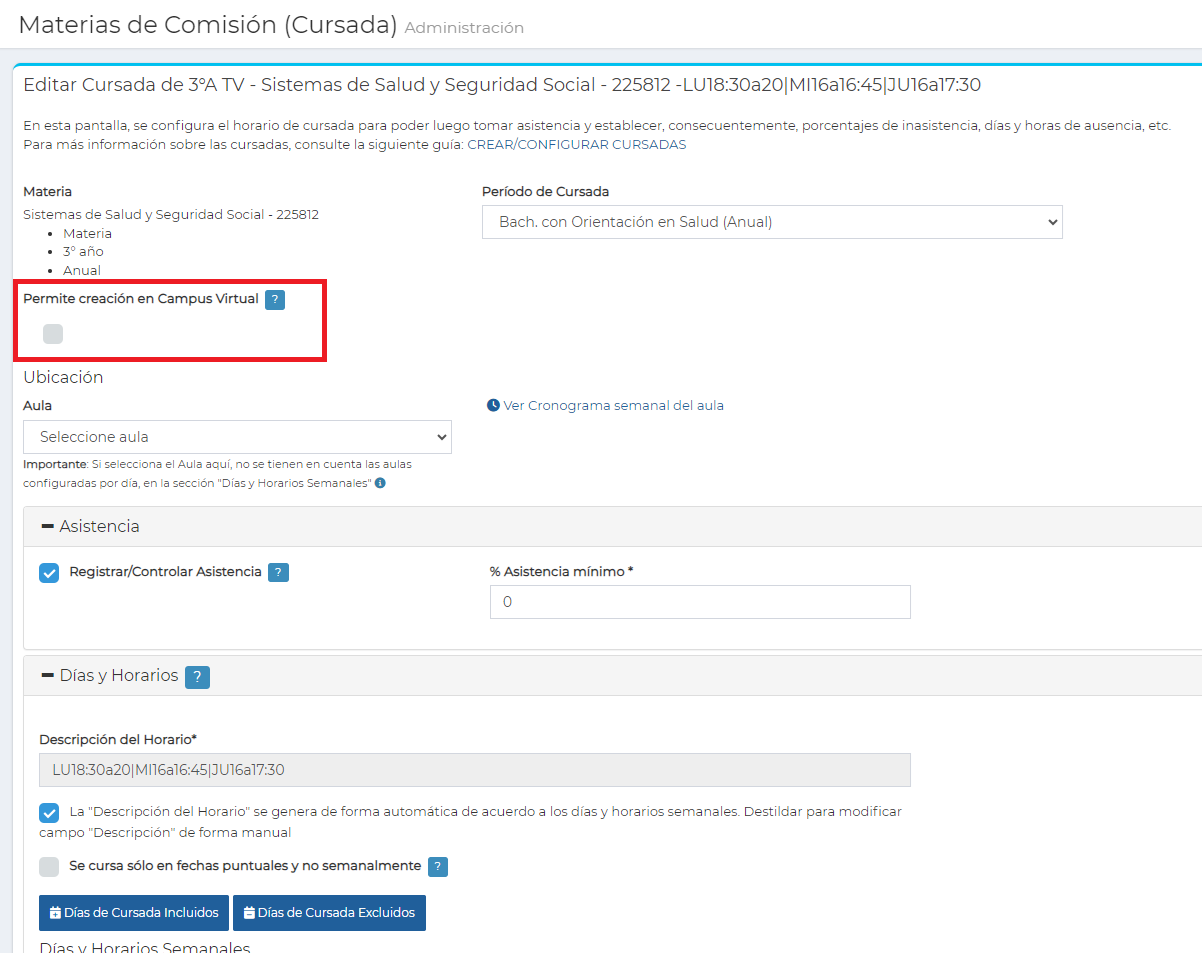Click Días de Cursada Incluidos button
The image size is (1202, 953).
(134, 913)
